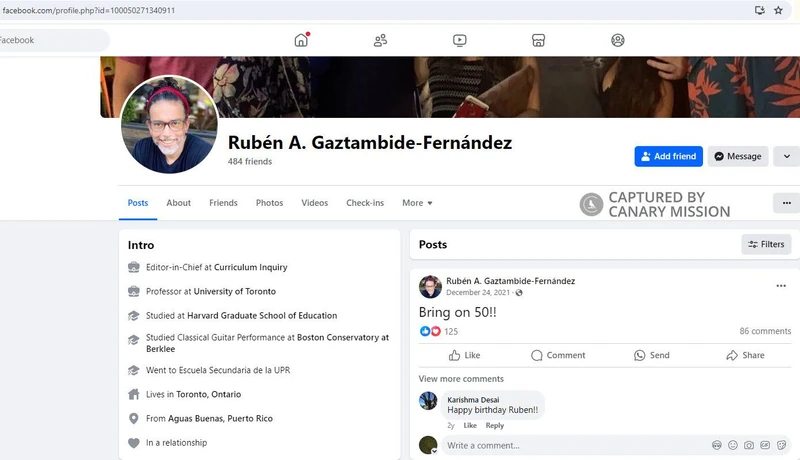
Task: Open the Videos tab
Action: coord(314,202)
